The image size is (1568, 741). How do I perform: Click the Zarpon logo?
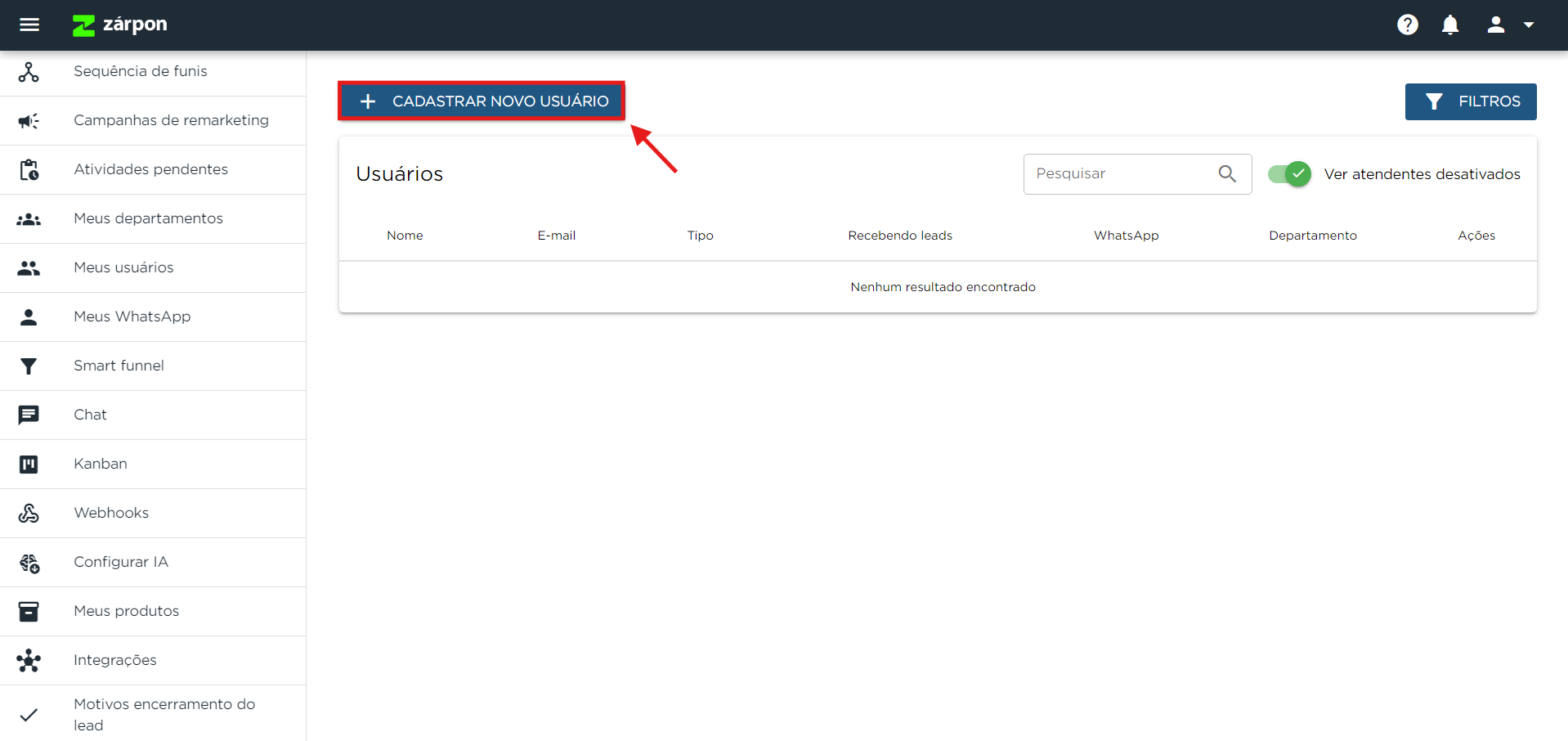[x=120, y=25]
